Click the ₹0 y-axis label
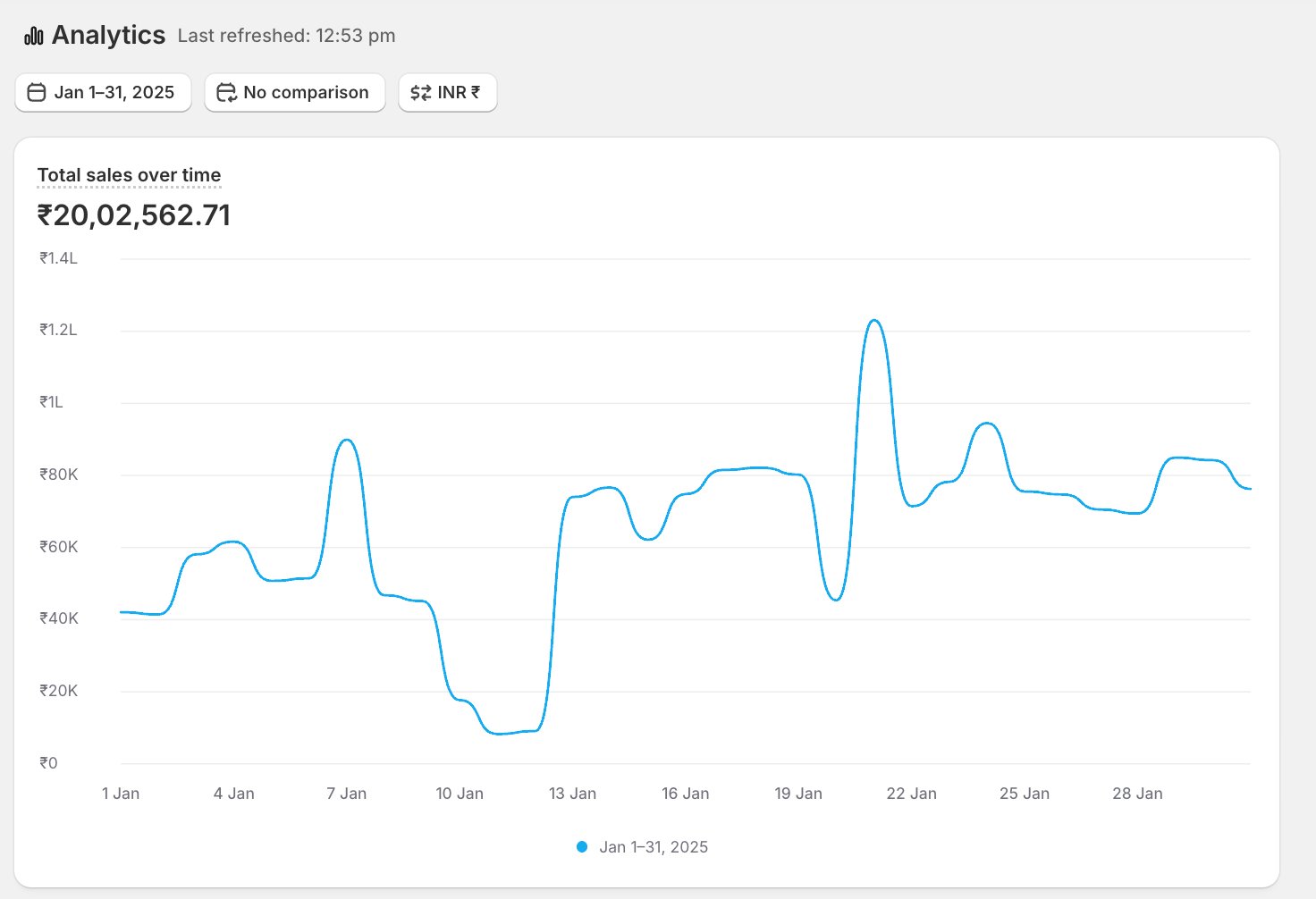Viewport: 1316px width, 899px height. coord(48,763)
